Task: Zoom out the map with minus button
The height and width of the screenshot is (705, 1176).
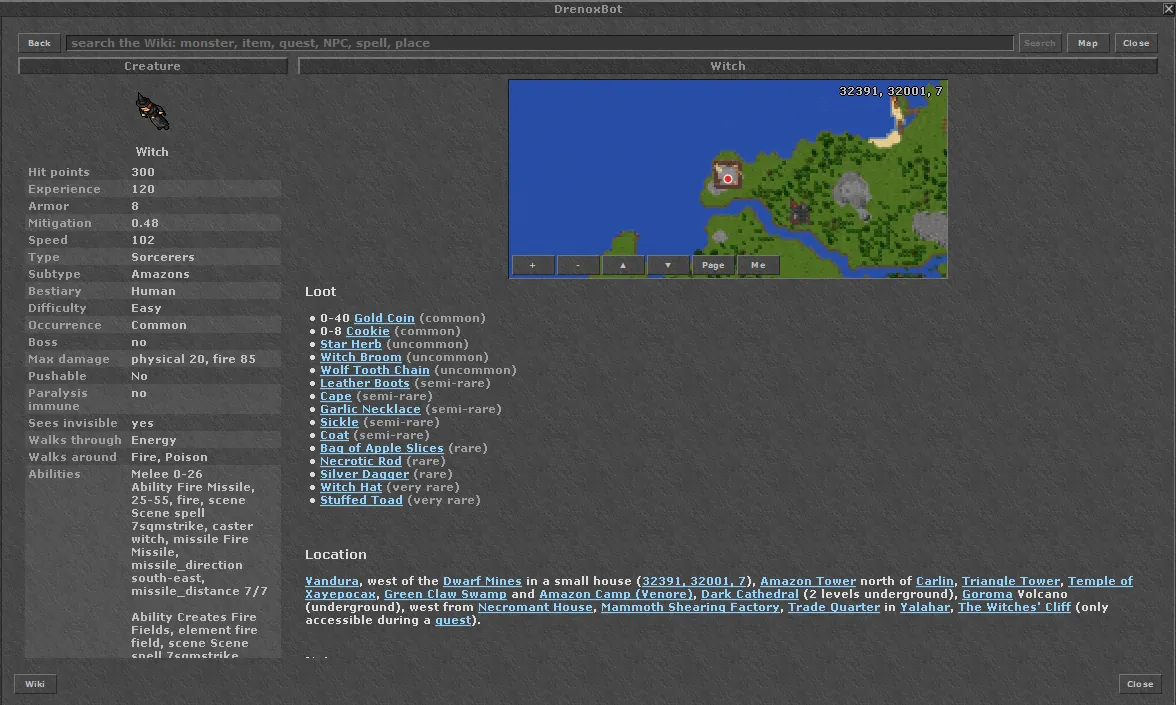Action: 578,266
